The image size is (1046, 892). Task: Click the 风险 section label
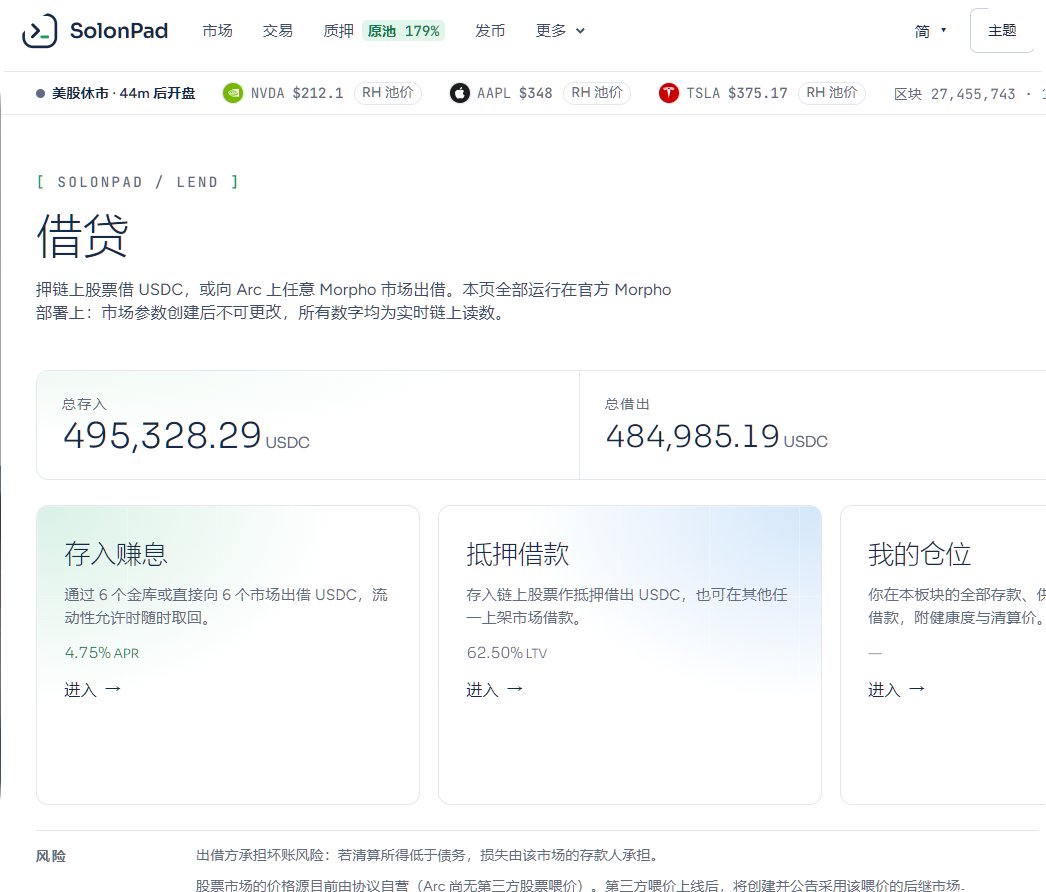click(51, 856)
